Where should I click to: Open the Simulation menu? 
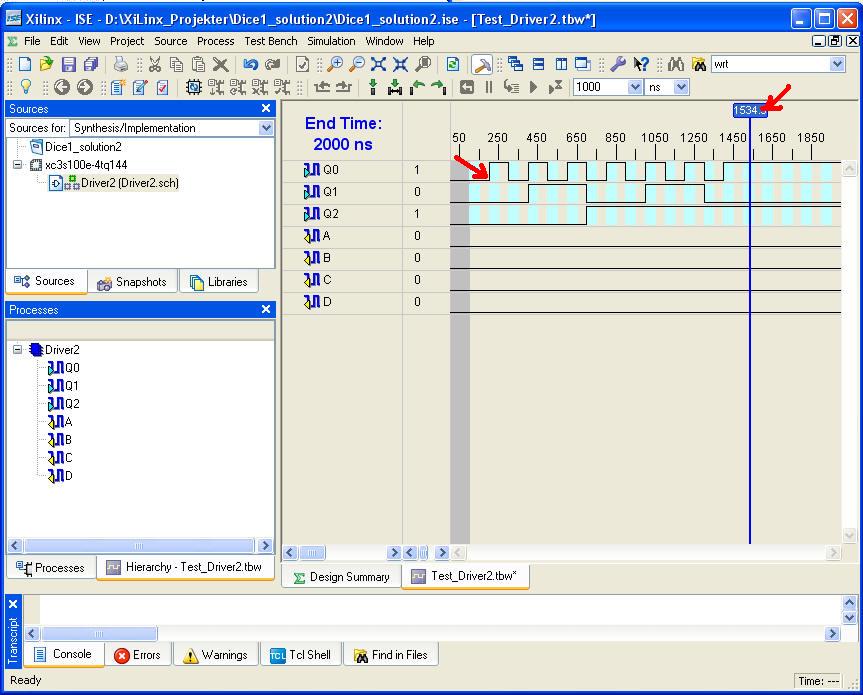coord(331,41)
